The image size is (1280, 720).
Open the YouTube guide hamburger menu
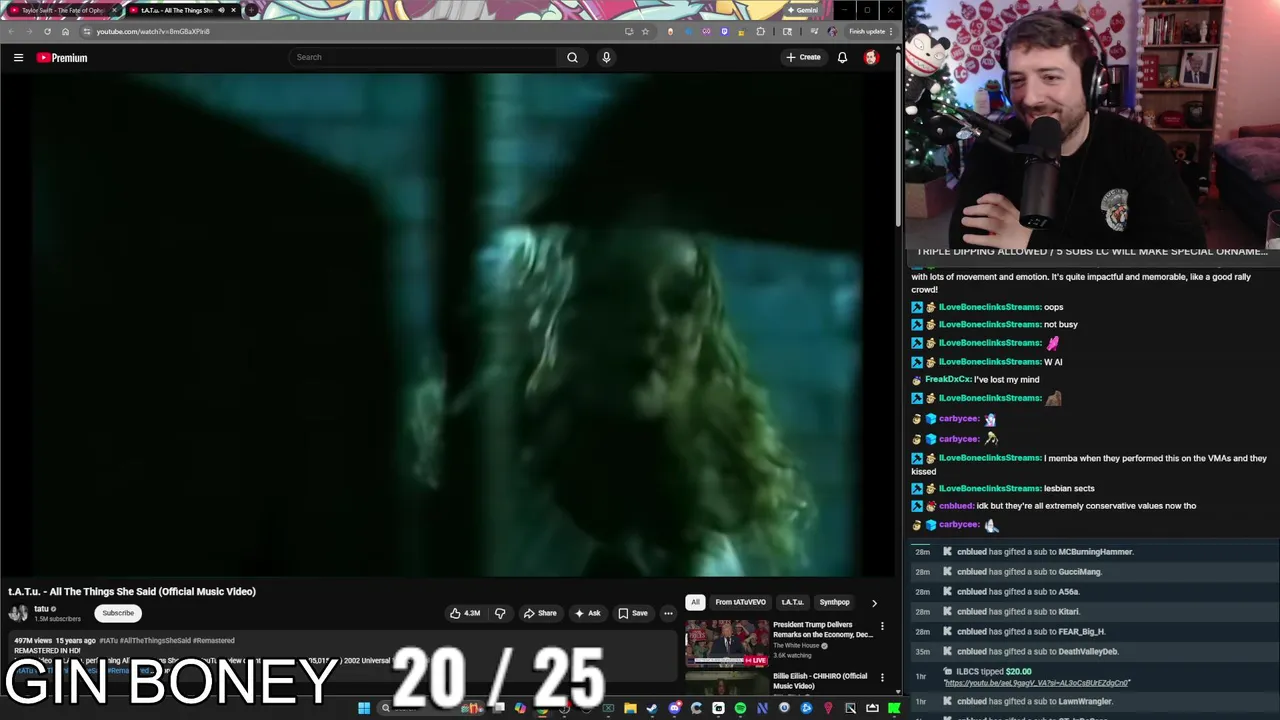tap(18, 58)
